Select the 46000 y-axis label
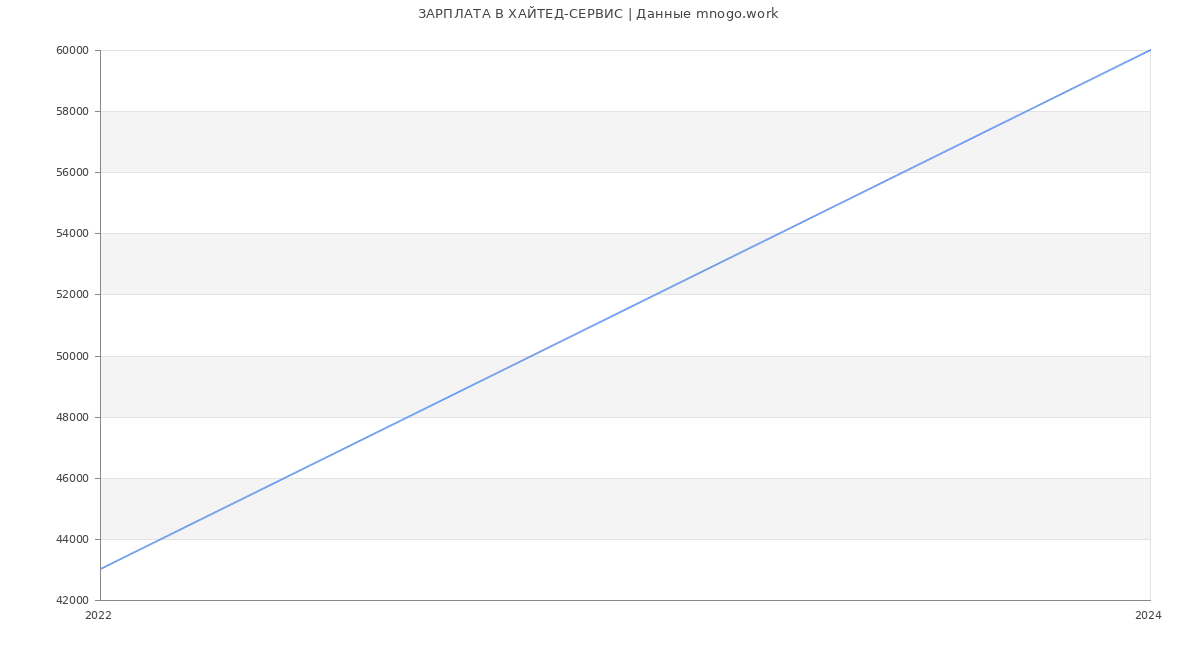The image size is (1200, 650). pos(73,478)
